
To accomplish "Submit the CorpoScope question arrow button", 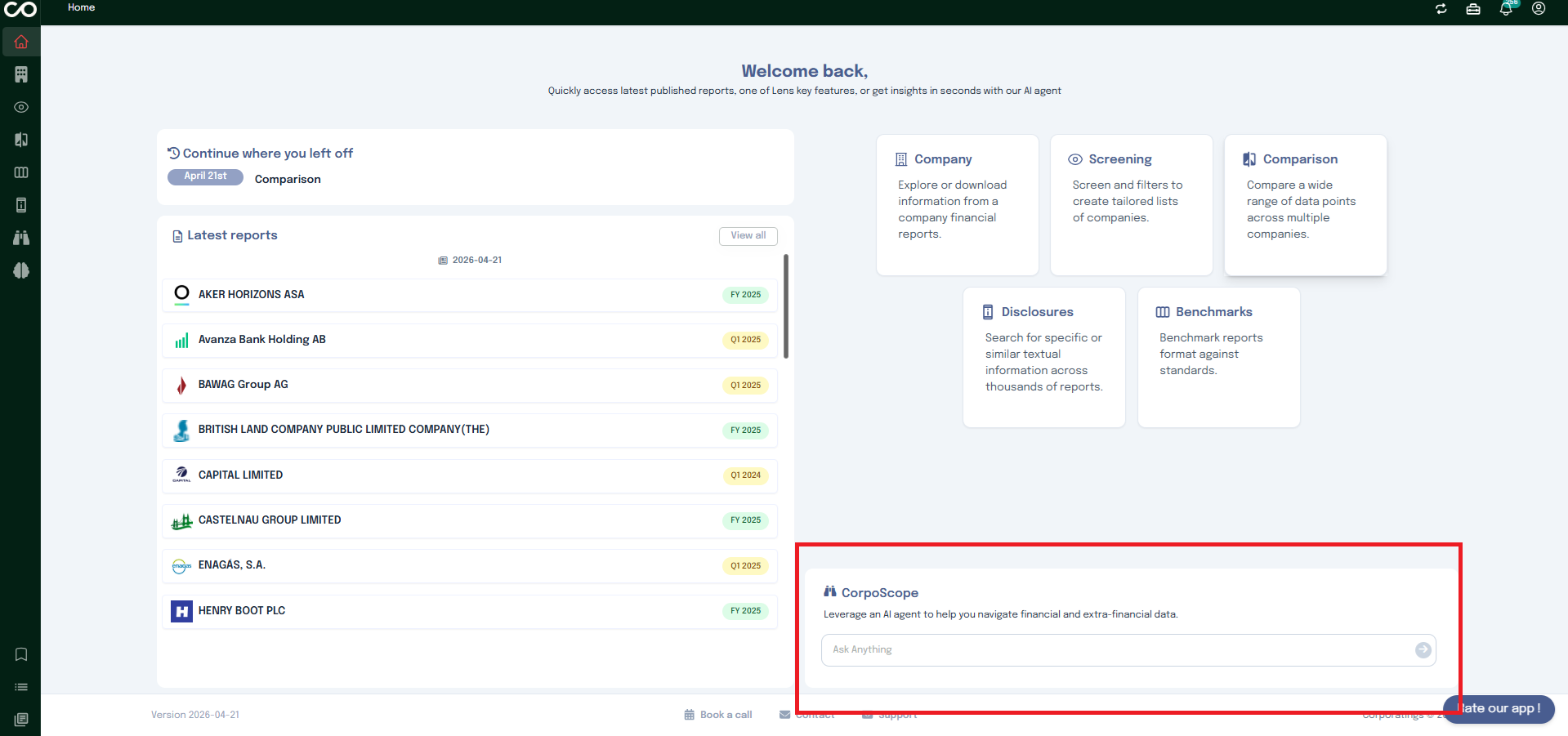I will 1423,649.
